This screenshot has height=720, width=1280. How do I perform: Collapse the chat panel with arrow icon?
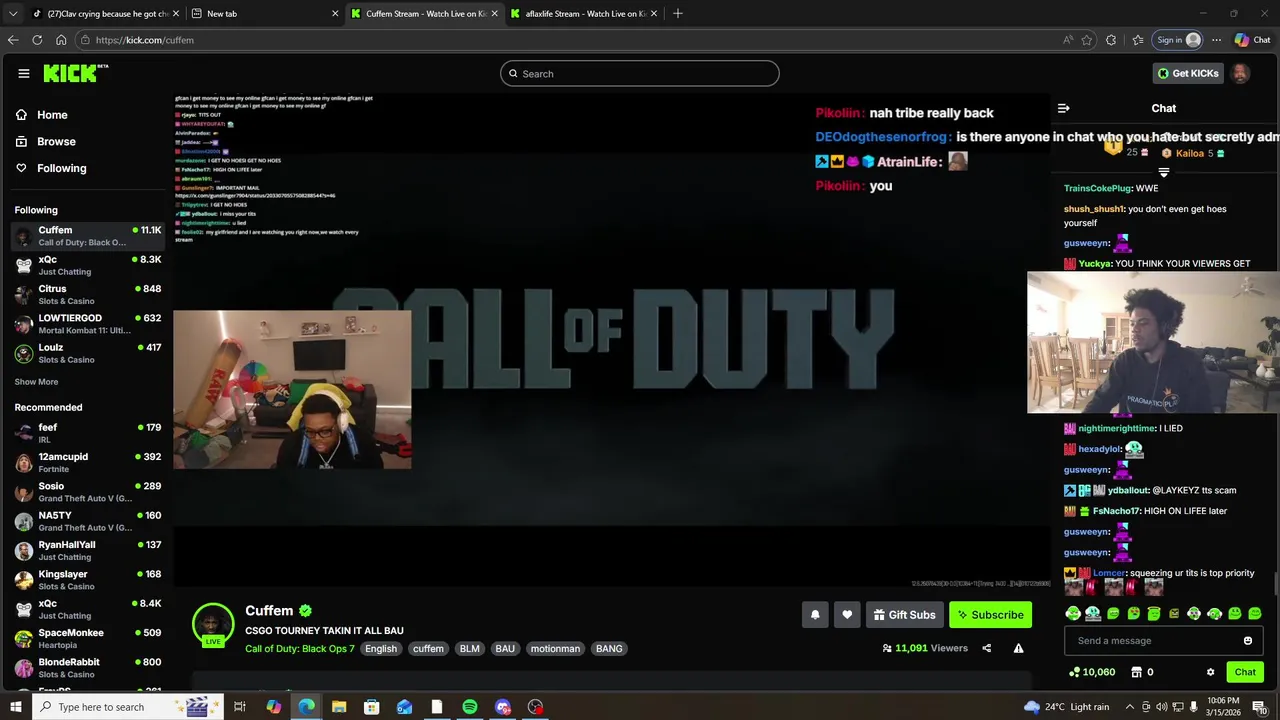pos(1064,108)
